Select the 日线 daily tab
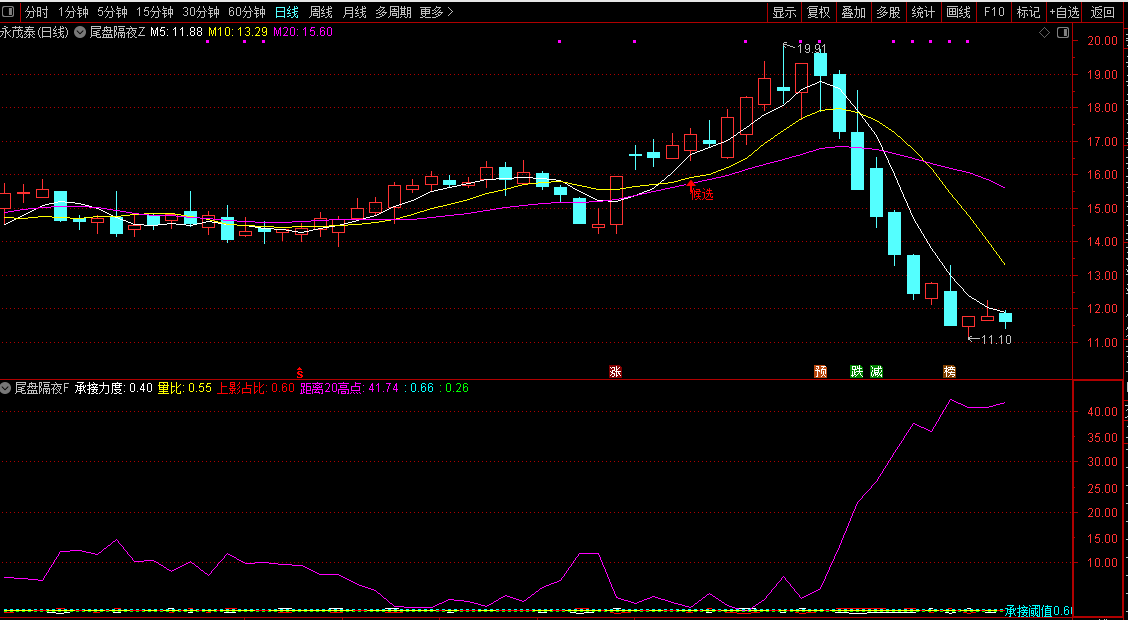The image size is (1128, 620). pyautogui.click(x=286, y=12)
